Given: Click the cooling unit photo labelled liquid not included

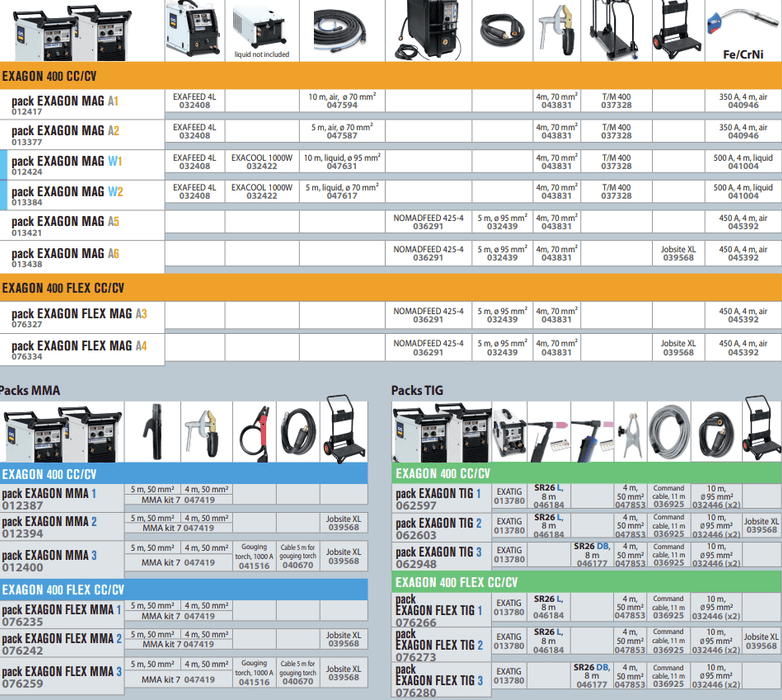Looking at the screenshot, I should coord(260,28).
